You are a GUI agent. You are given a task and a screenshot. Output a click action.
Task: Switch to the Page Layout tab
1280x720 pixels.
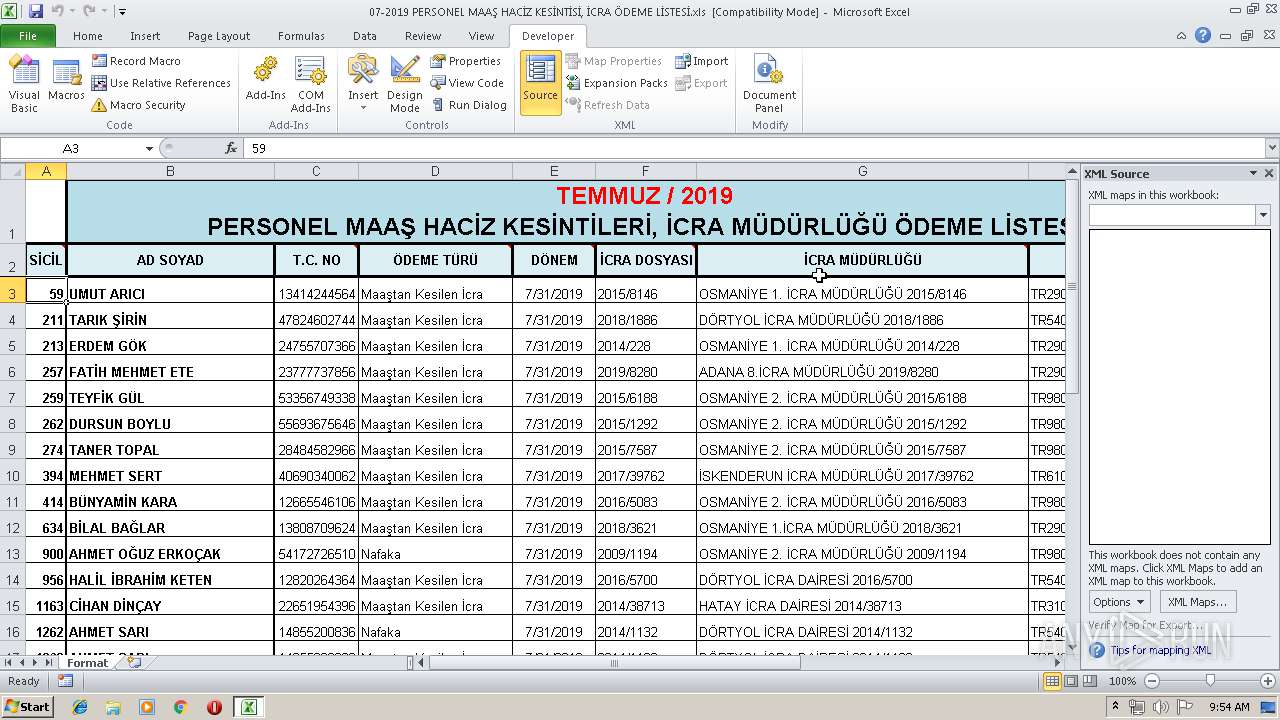click(219, 36)
